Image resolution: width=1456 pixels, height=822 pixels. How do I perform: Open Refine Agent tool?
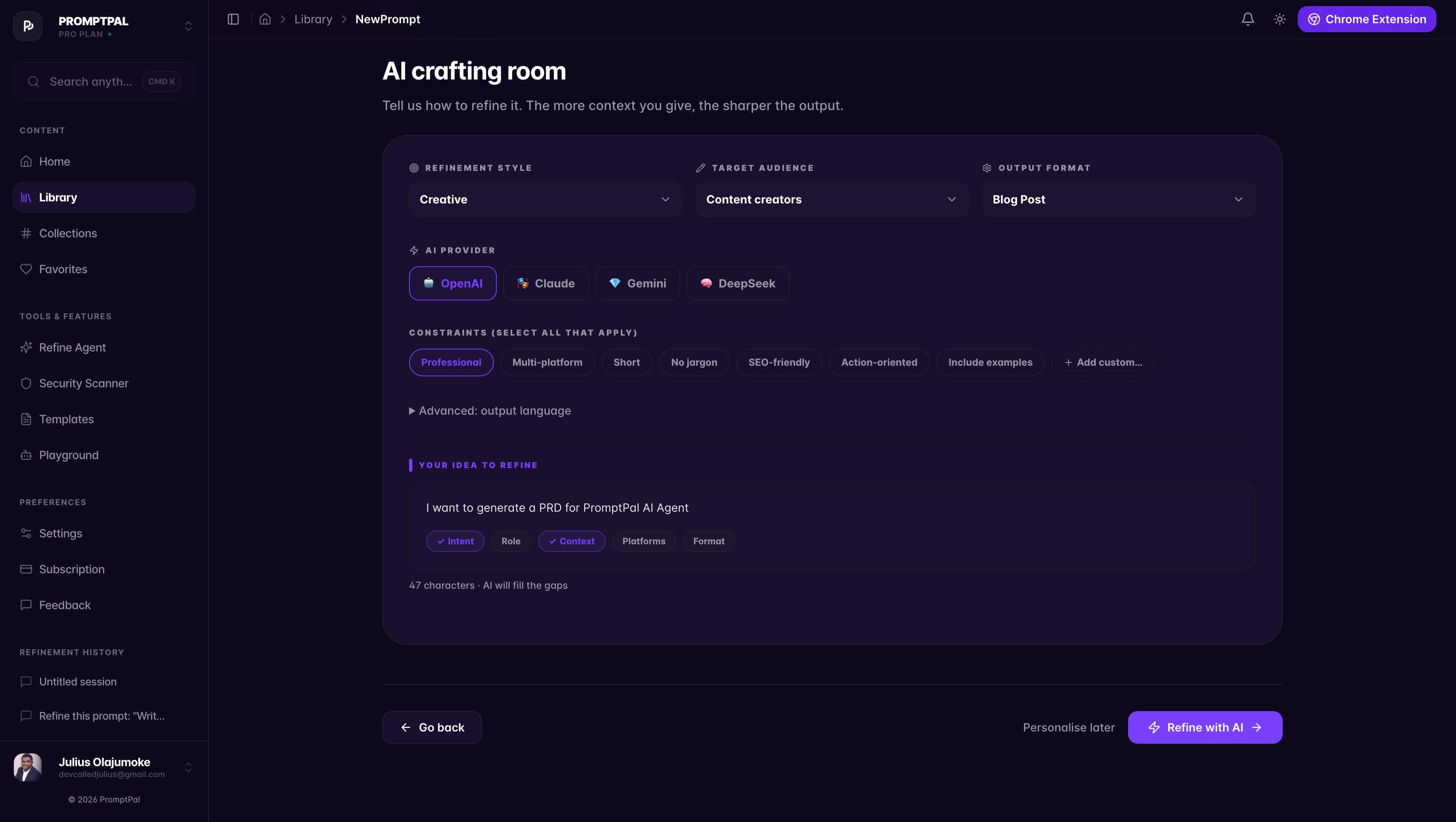[104, 347]
